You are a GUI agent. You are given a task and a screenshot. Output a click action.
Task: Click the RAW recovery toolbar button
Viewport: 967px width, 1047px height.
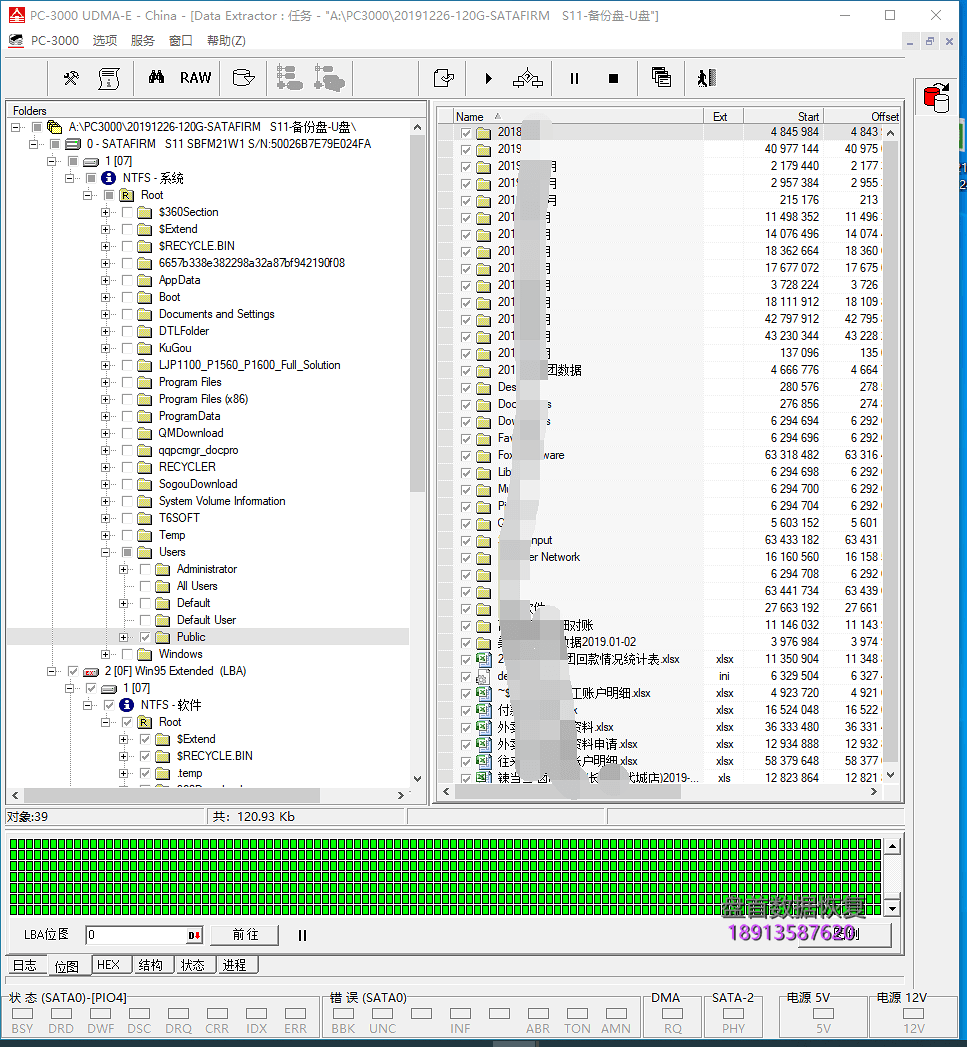click(195, 78)
